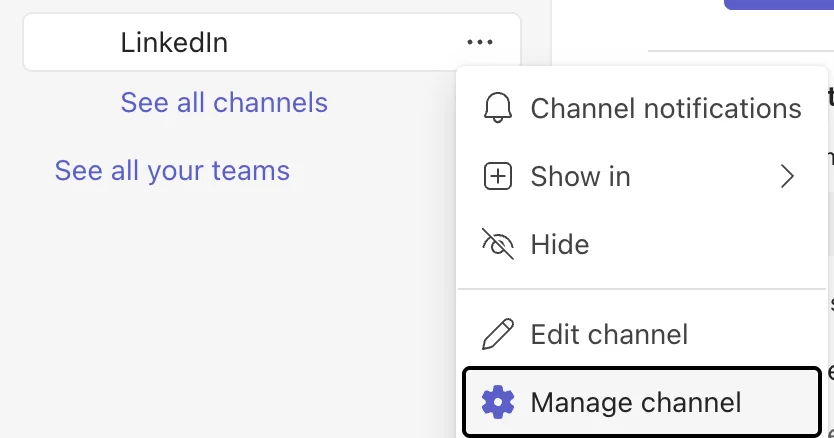Click the gear icon beside Manage channel
834x438 pixels.
coord(498,402)
